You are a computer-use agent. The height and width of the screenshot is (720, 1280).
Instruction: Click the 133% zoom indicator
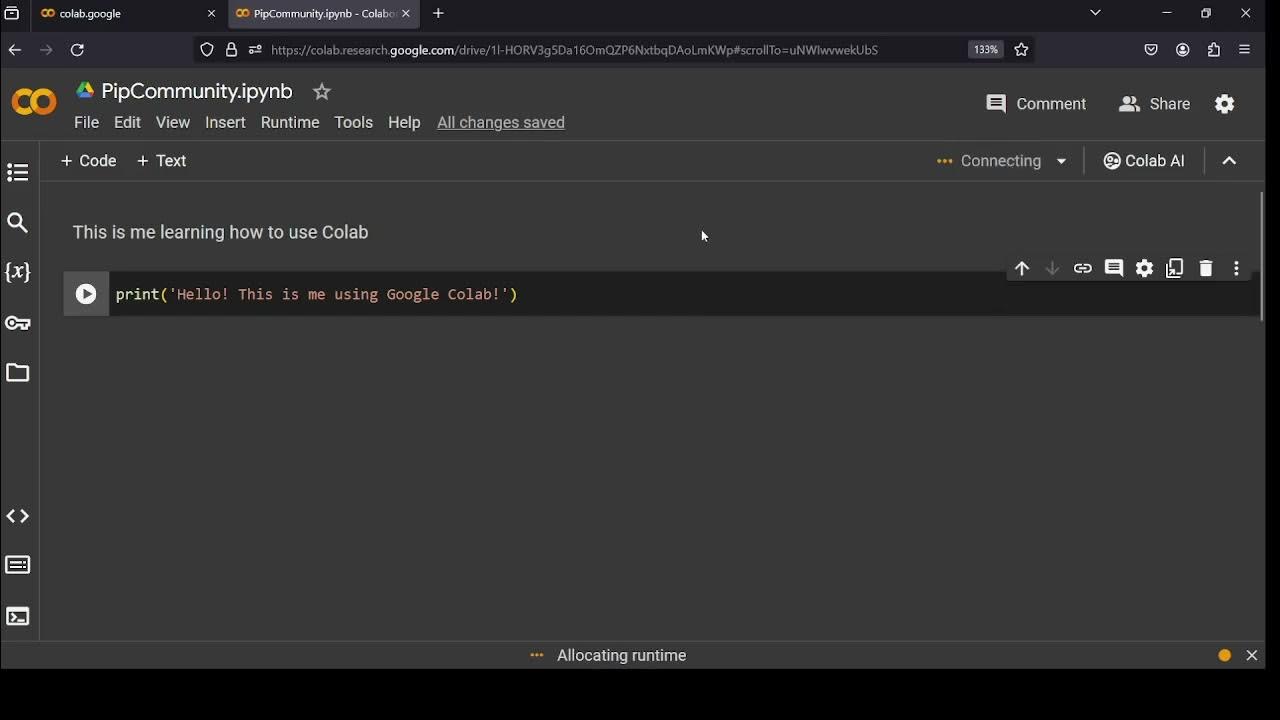(x=986, y=50)
